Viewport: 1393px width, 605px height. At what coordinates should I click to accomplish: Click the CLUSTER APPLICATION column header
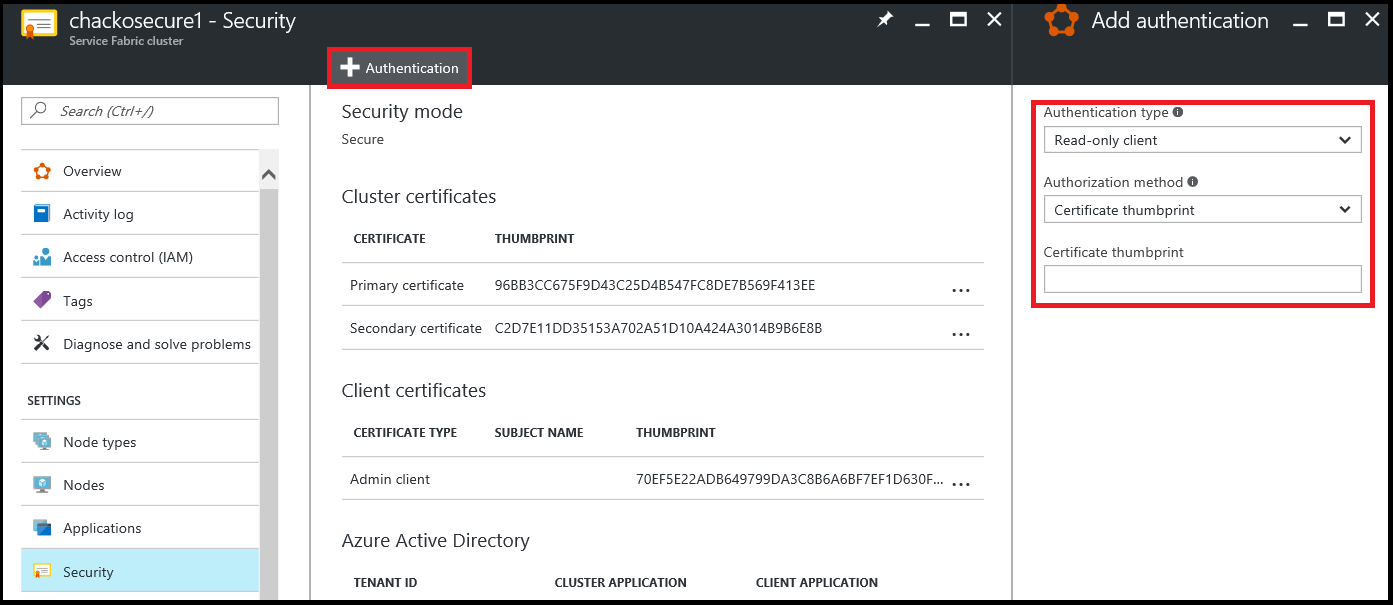[620, 582]
